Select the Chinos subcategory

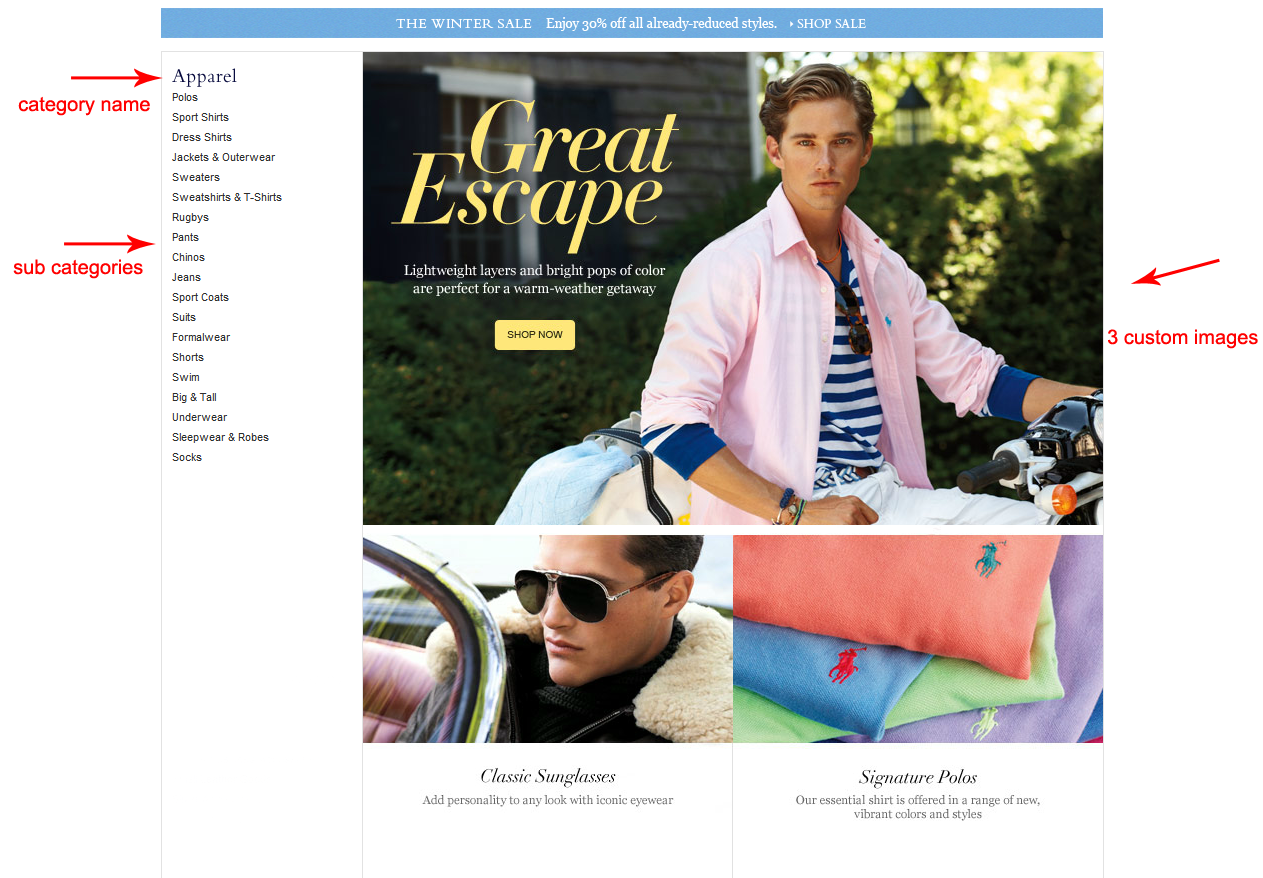point(188,257)
